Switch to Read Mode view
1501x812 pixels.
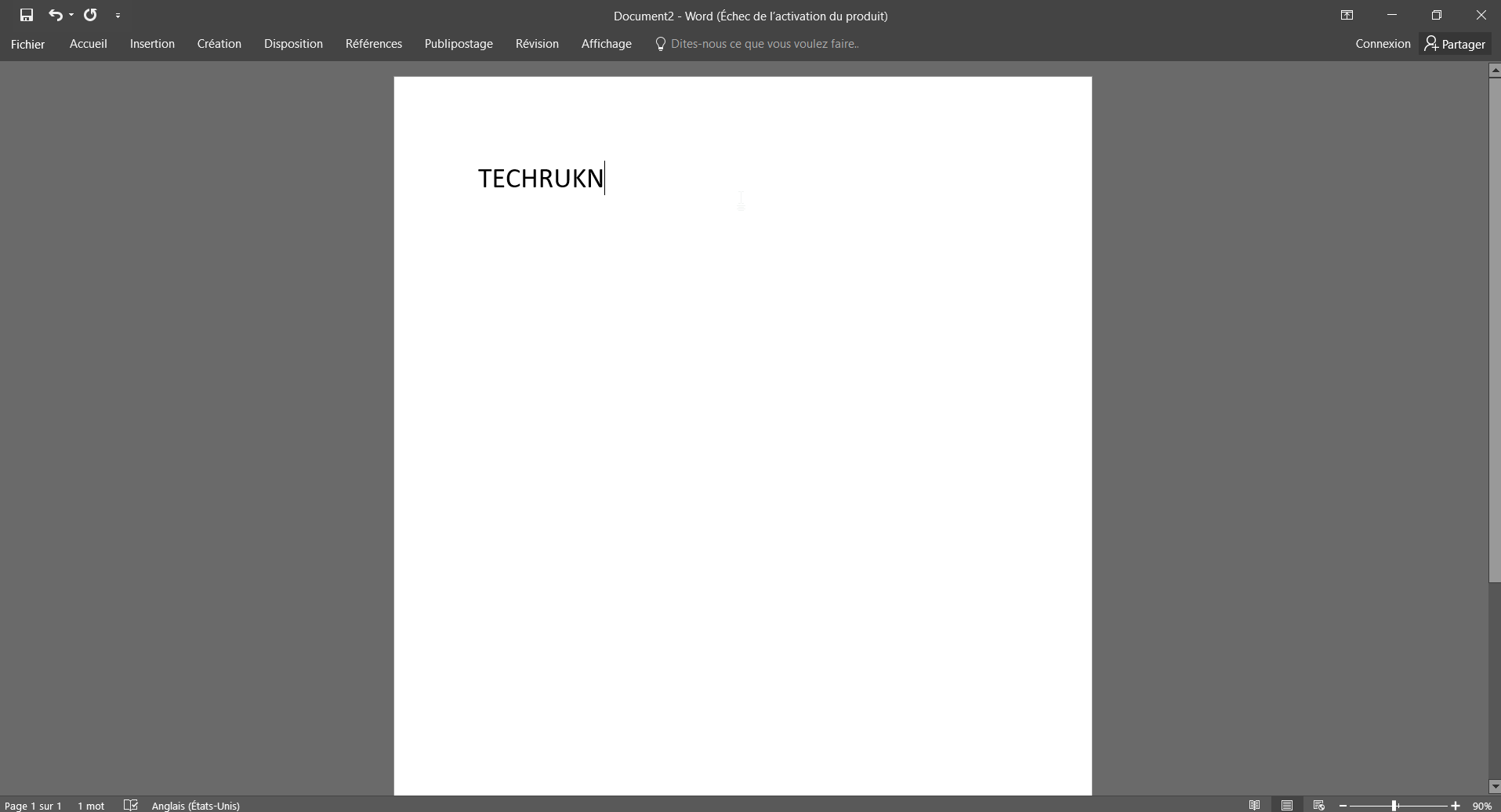[1255, 805]
